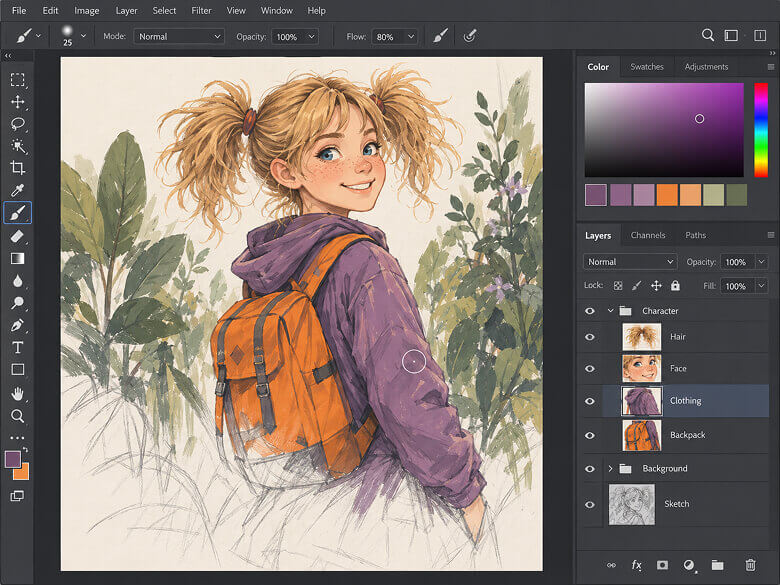Hide the Hair layer
780x585 pixels.
tap(590, 337)
